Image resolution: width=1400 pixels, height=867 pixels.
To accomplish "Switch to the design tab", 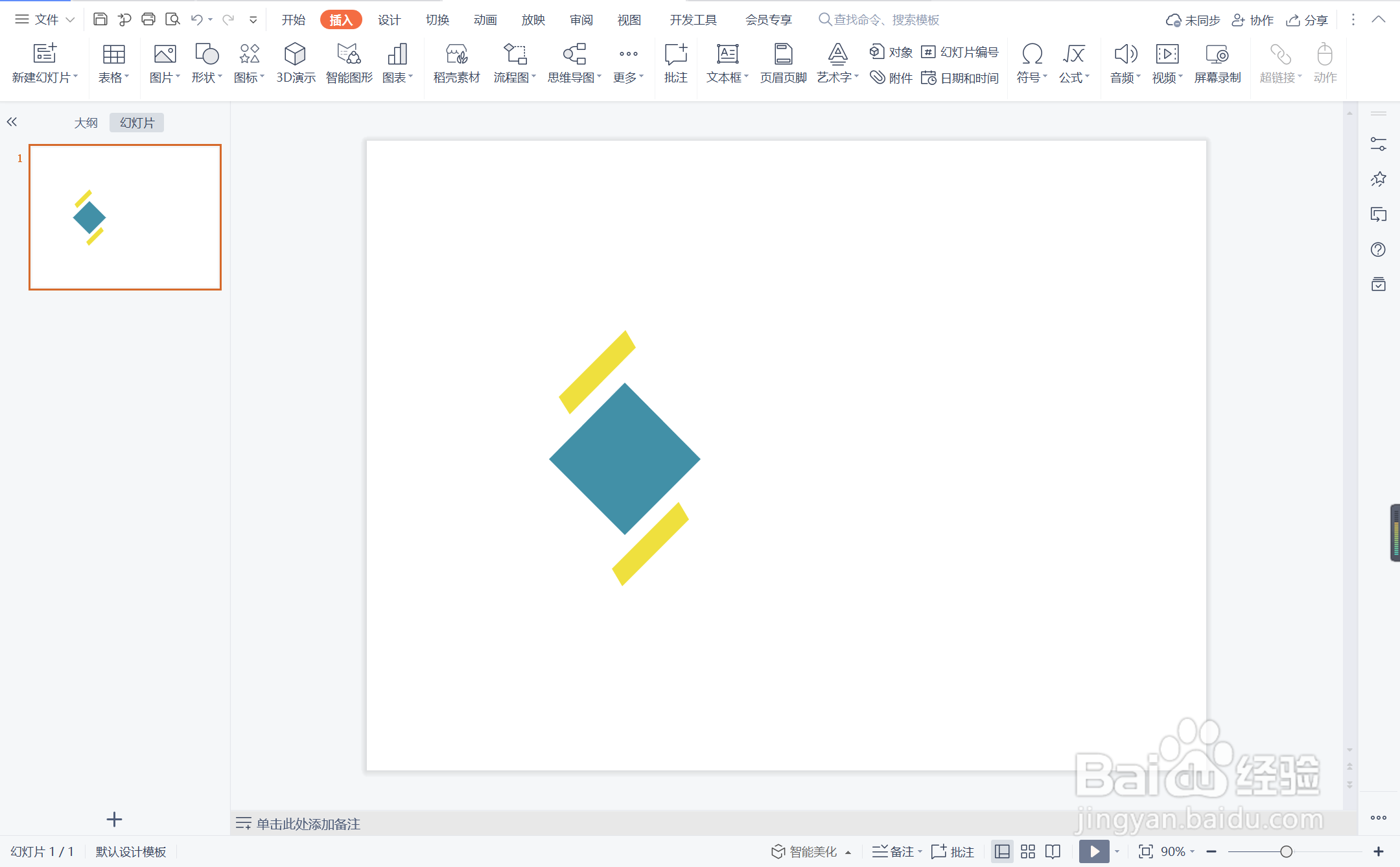I will click(389, 20).
